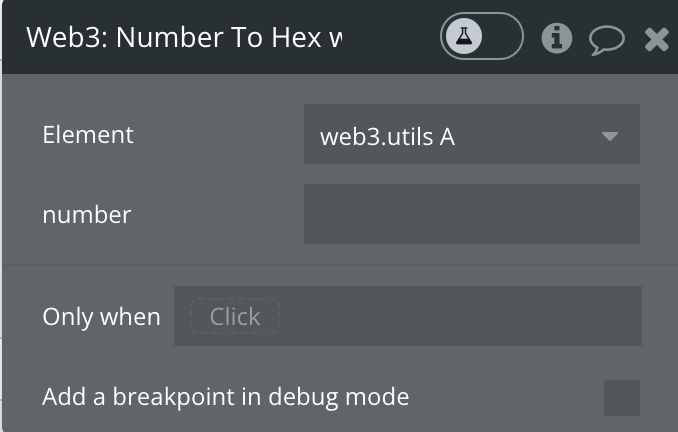
Task: Open the info documentation icon
Action: [556, 38]
